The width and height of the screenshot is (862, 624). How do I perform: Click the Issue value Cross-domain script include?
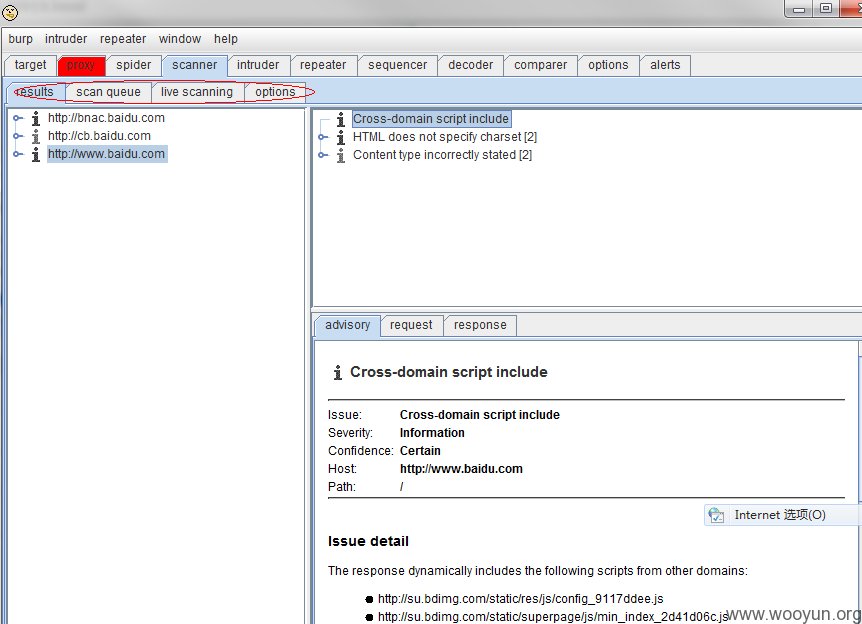[479, 415]
